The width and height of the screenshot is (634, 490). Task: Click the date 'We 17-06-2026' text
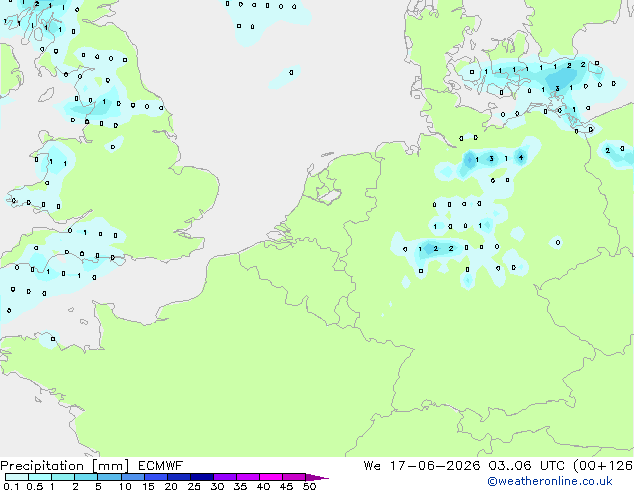click(x=422, y=466)
